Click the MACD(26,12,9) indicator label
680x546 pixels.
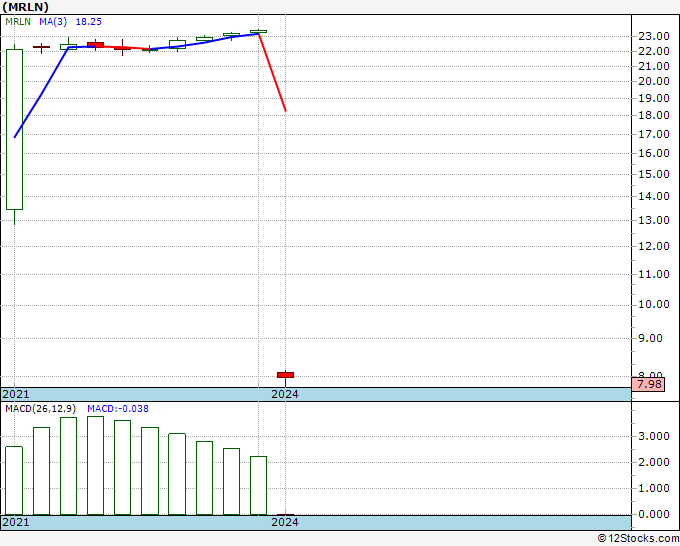click(x=40, y=409)
